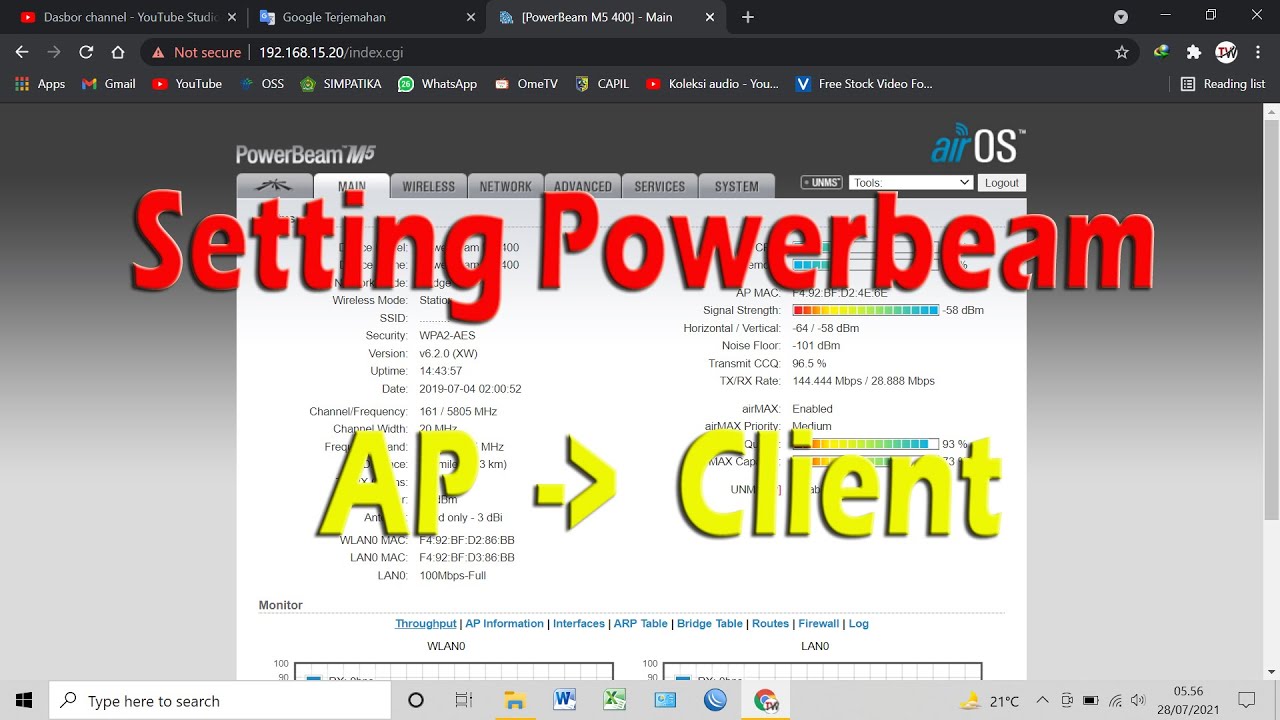
Task: Open Google Chrome from the taskbar
Action: coord(766,700)
